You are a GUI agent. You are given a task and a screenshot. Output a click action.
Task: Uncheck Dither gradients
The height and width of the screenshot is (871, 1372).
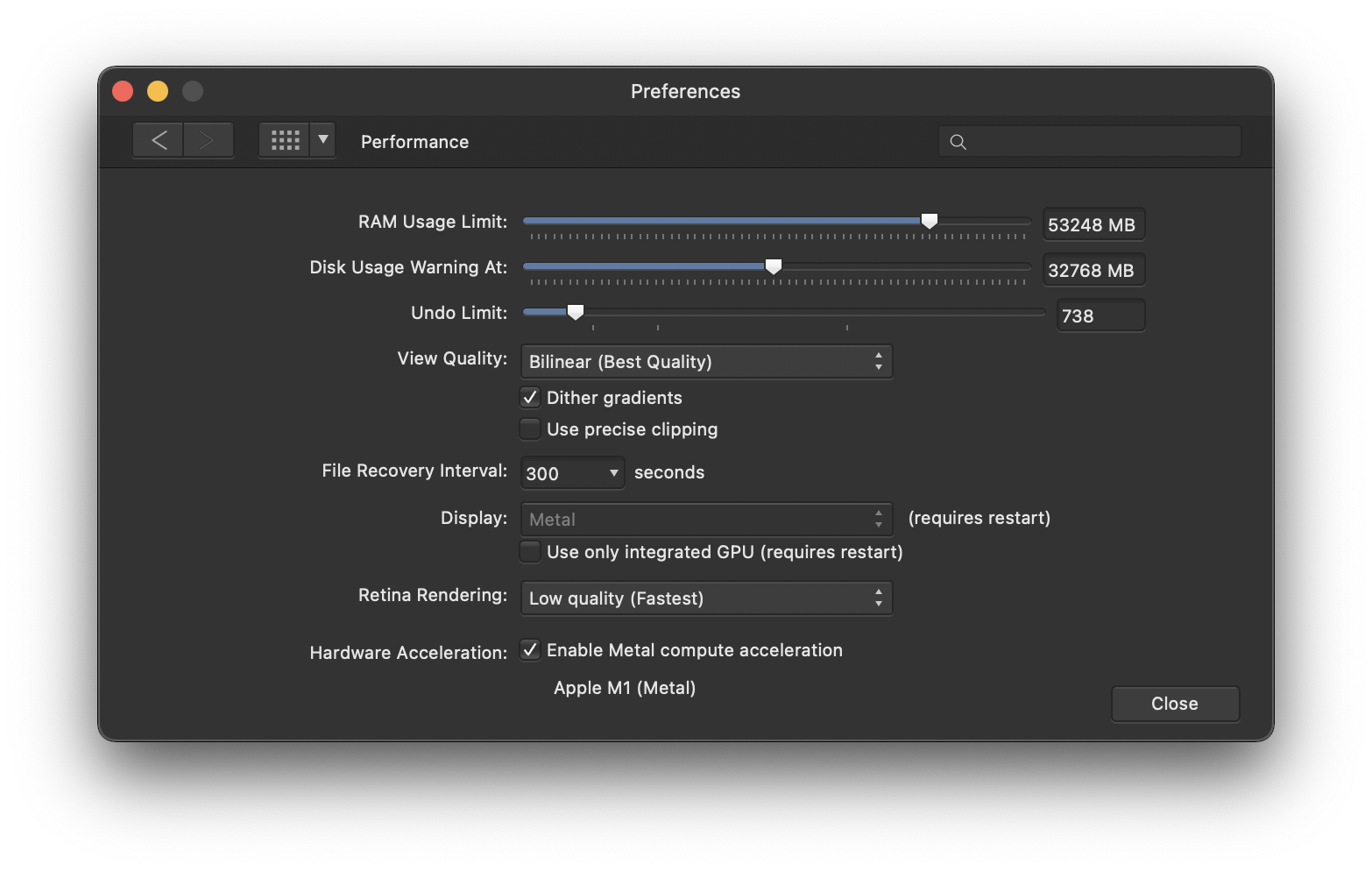[530, 397]
